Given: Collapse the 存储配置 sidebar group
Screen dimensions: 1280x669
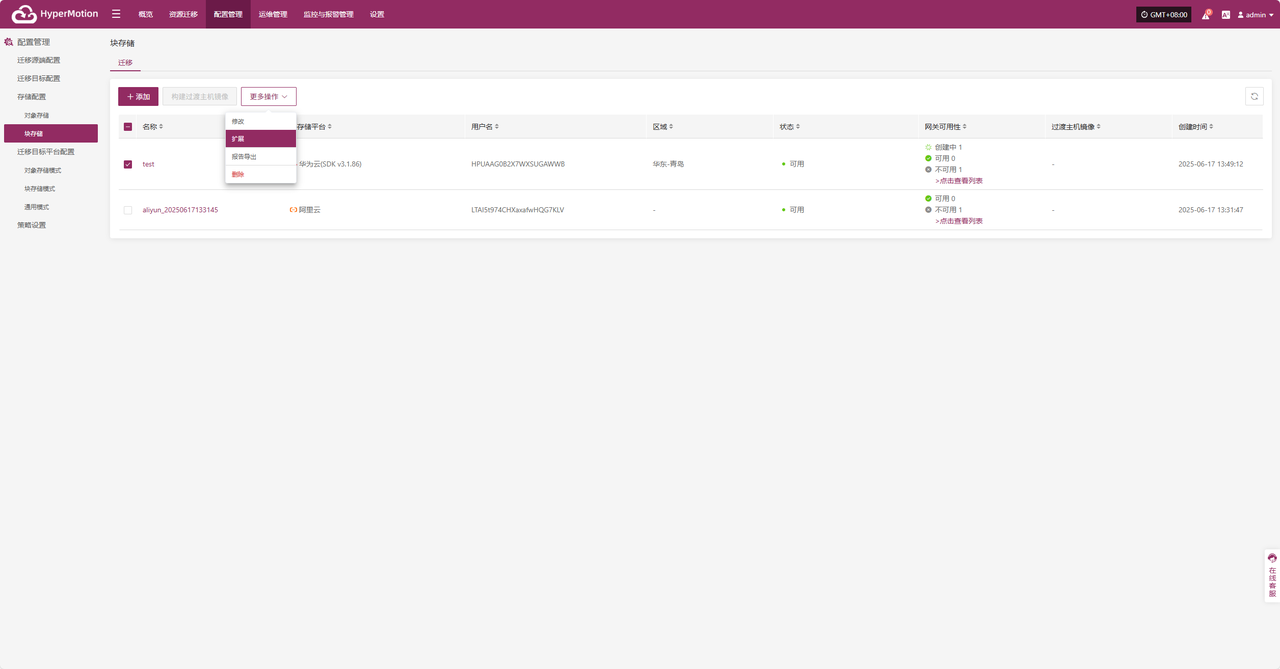Looking at the screenshot, I should point(31,97).
